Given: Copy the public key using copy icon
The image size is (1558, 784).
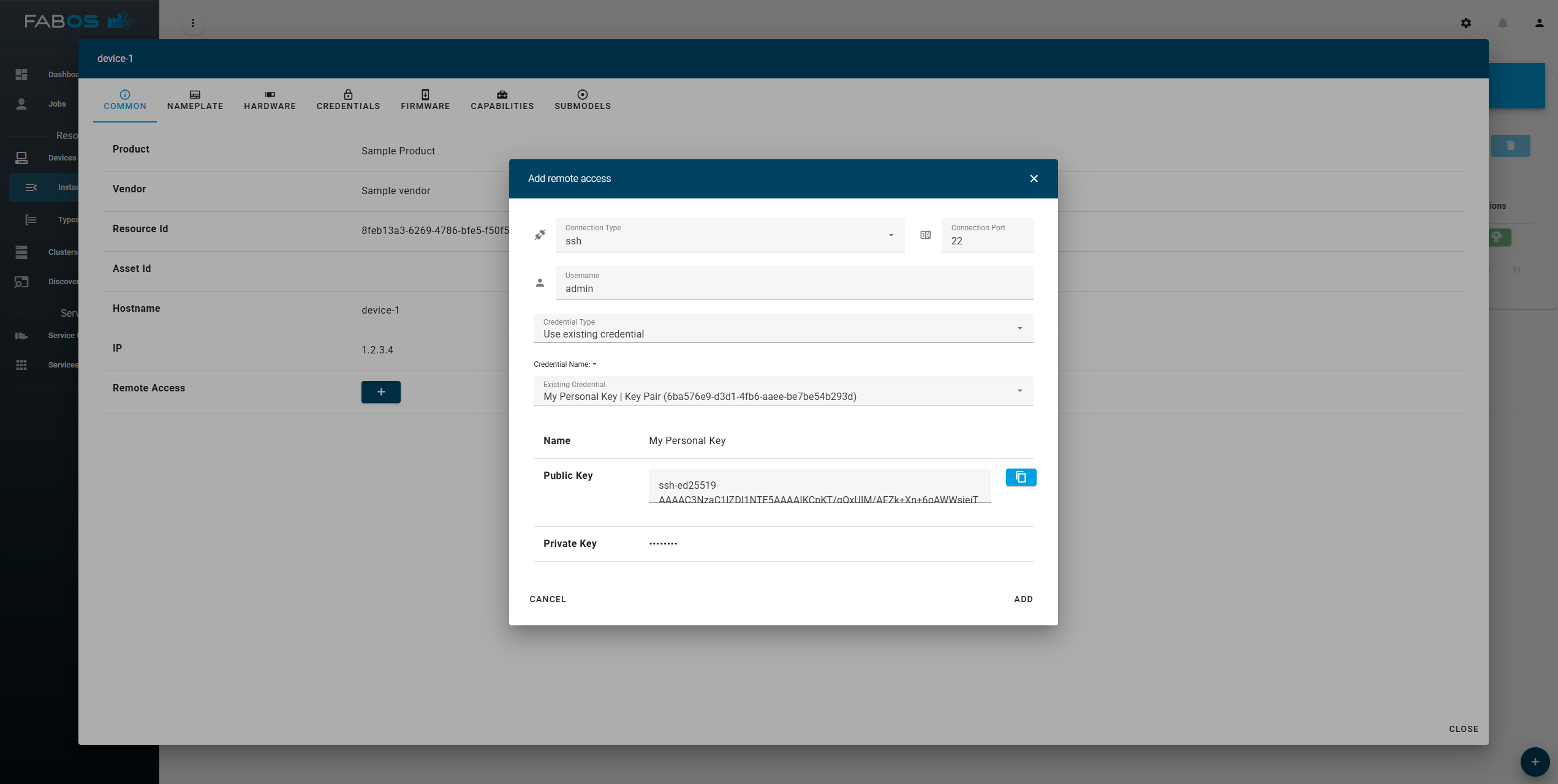Looking at the screenshot, I should (x=1020, y=477).
